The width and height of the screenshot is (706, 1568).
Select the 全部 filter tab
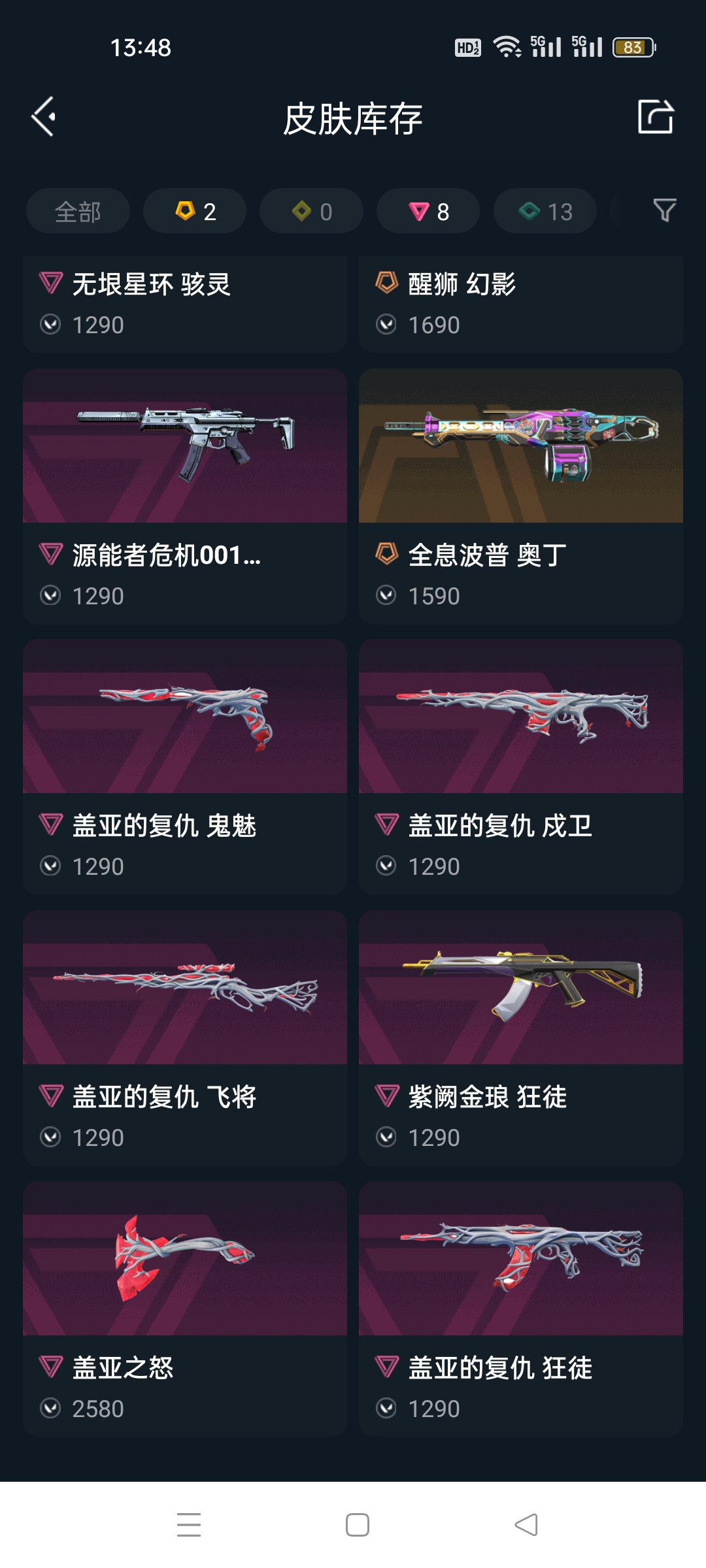[x=78, y=211]
